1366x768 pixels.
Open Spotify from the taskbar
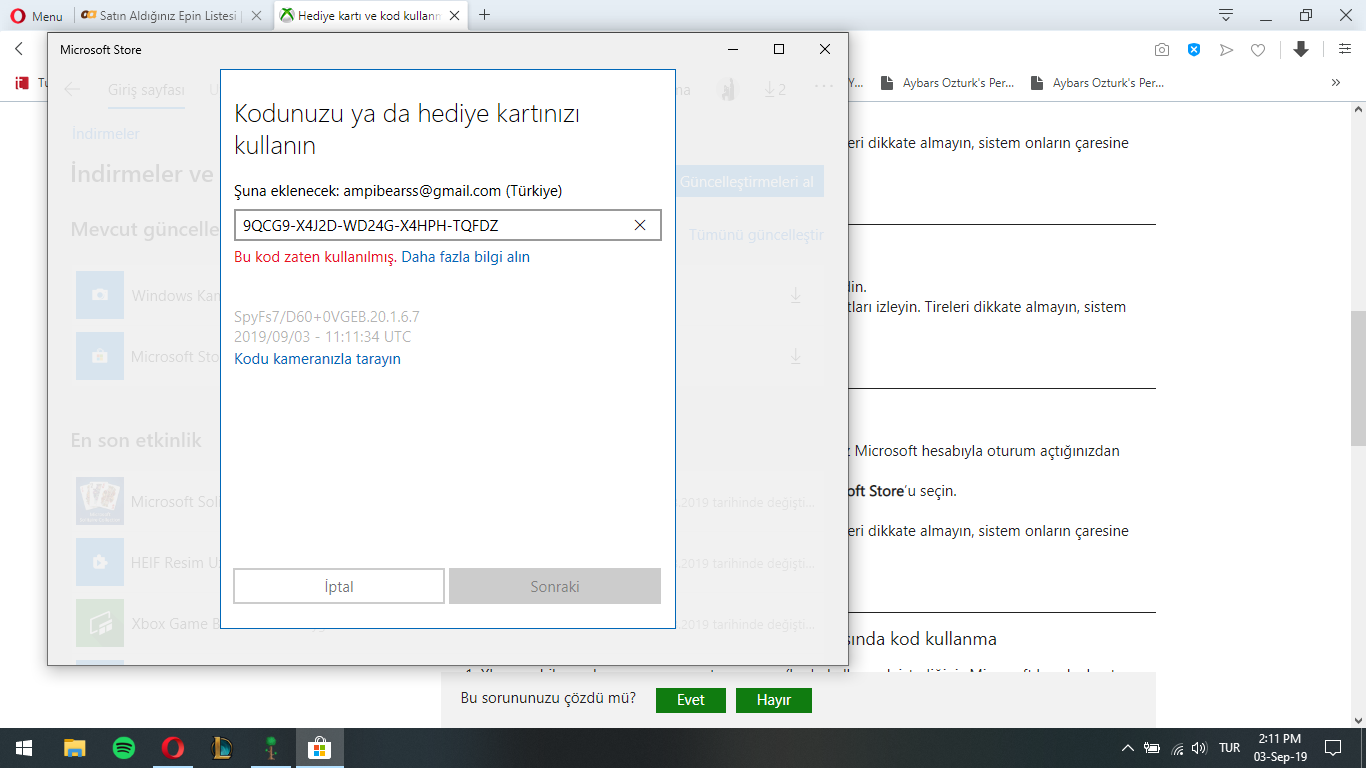click(124, 748)
